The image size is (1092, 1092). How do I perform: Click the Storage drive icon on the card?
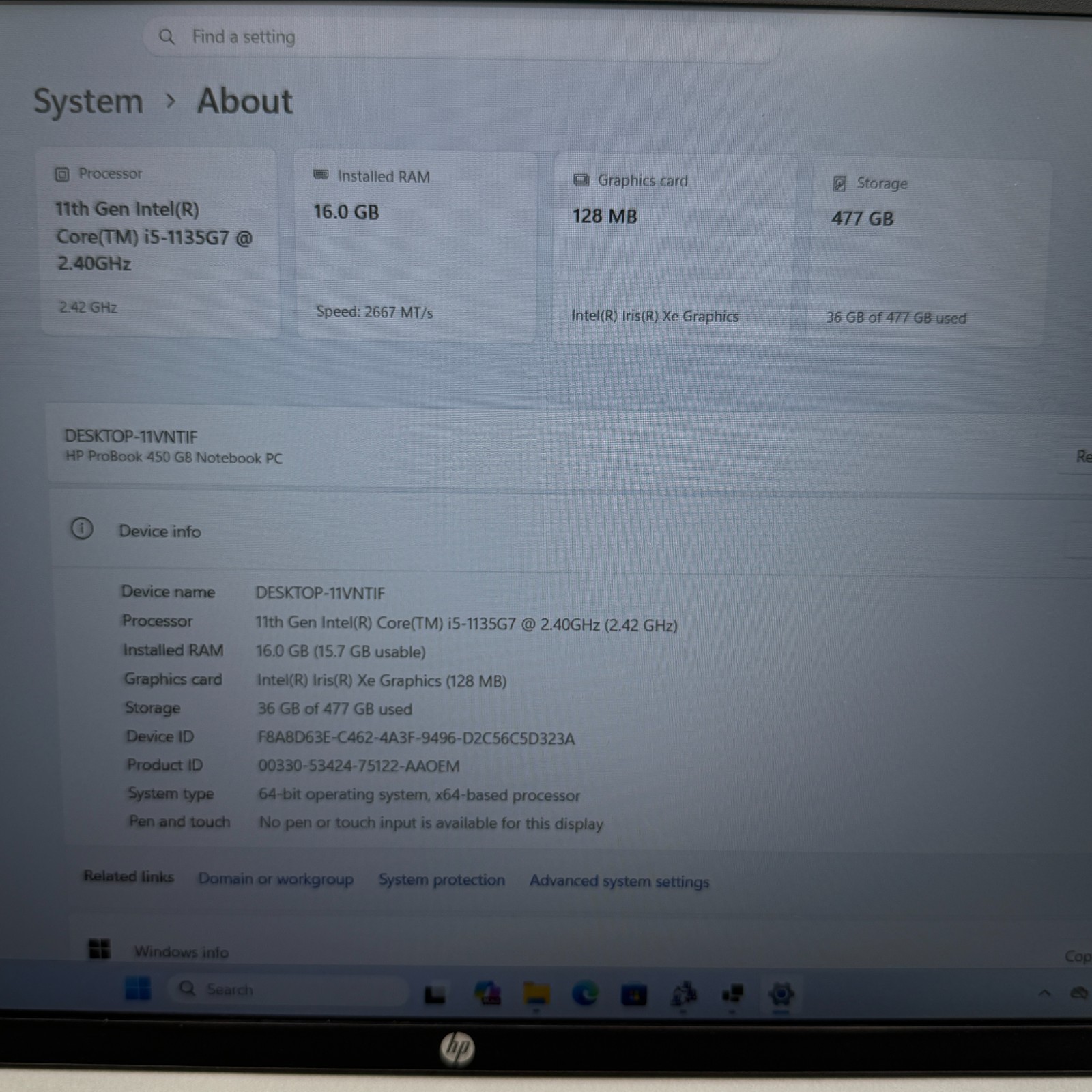click(x=839, y=184)
